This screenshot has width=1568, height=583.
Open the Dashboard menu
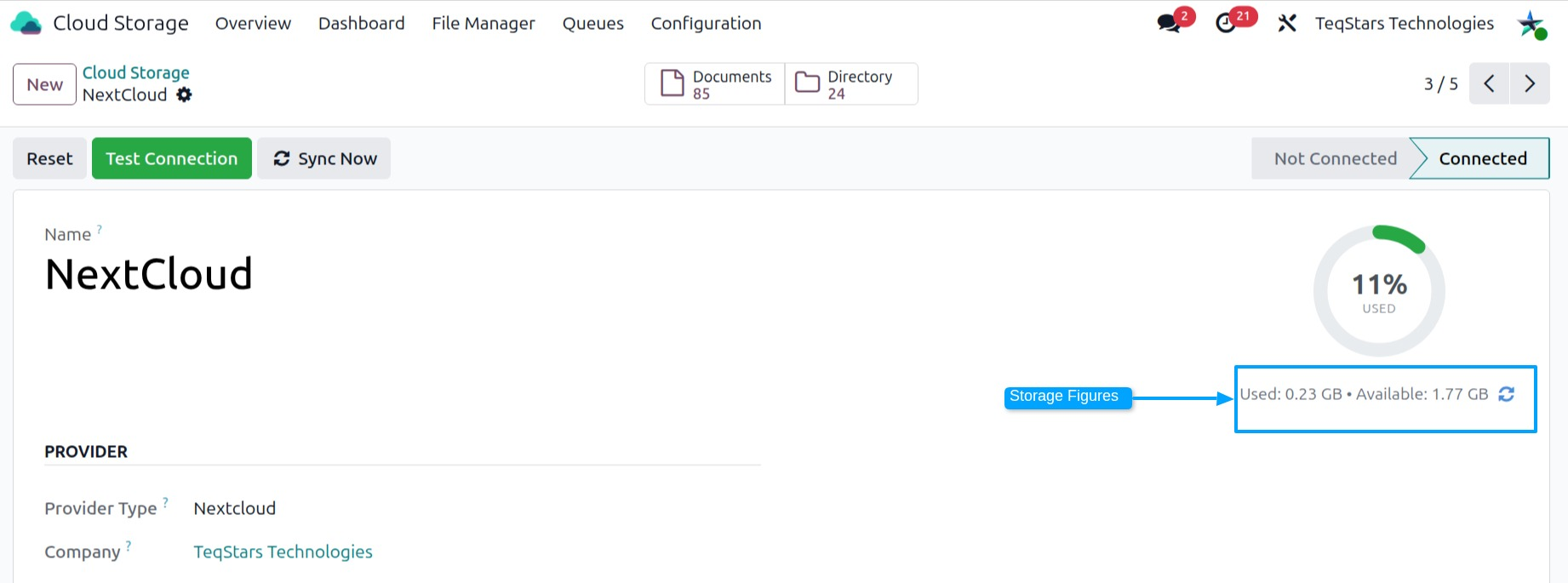[361, 23]
